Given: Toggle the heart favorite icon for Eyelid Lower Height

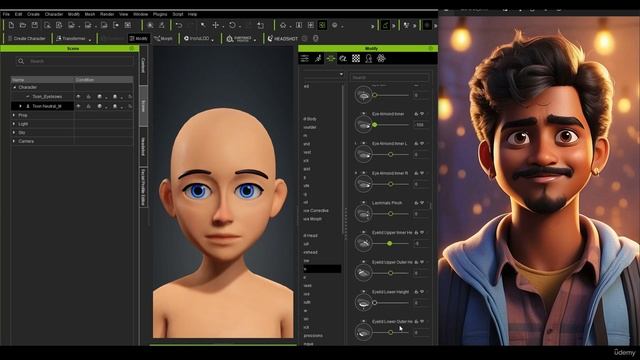Looking at the screenshot, I should [x=422, y=292].
